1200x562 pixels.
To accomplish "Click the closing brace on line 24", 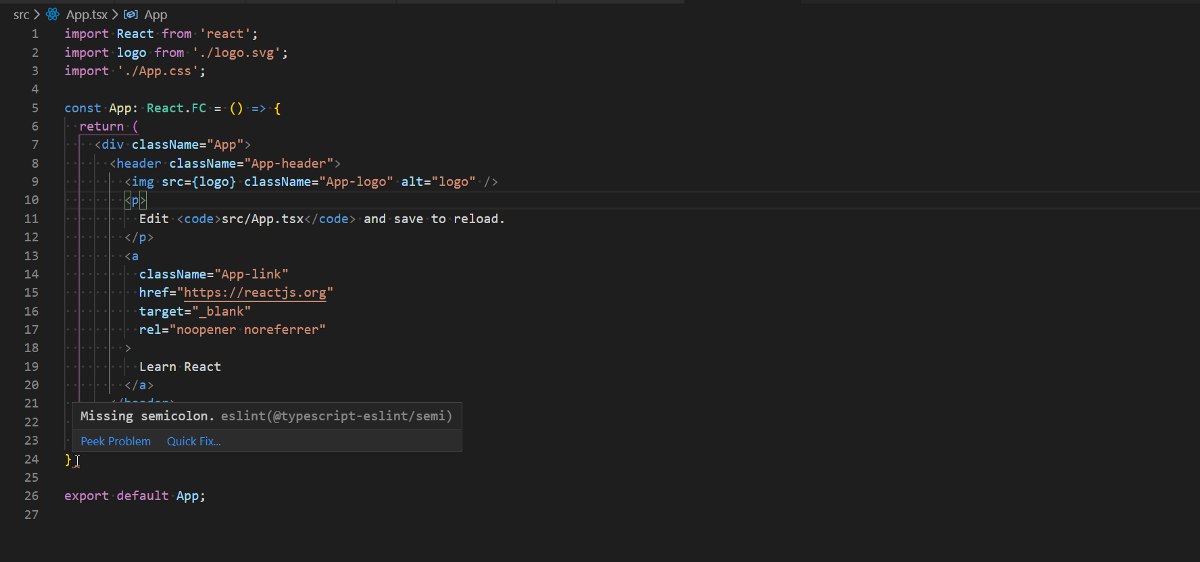I will 68,459.
